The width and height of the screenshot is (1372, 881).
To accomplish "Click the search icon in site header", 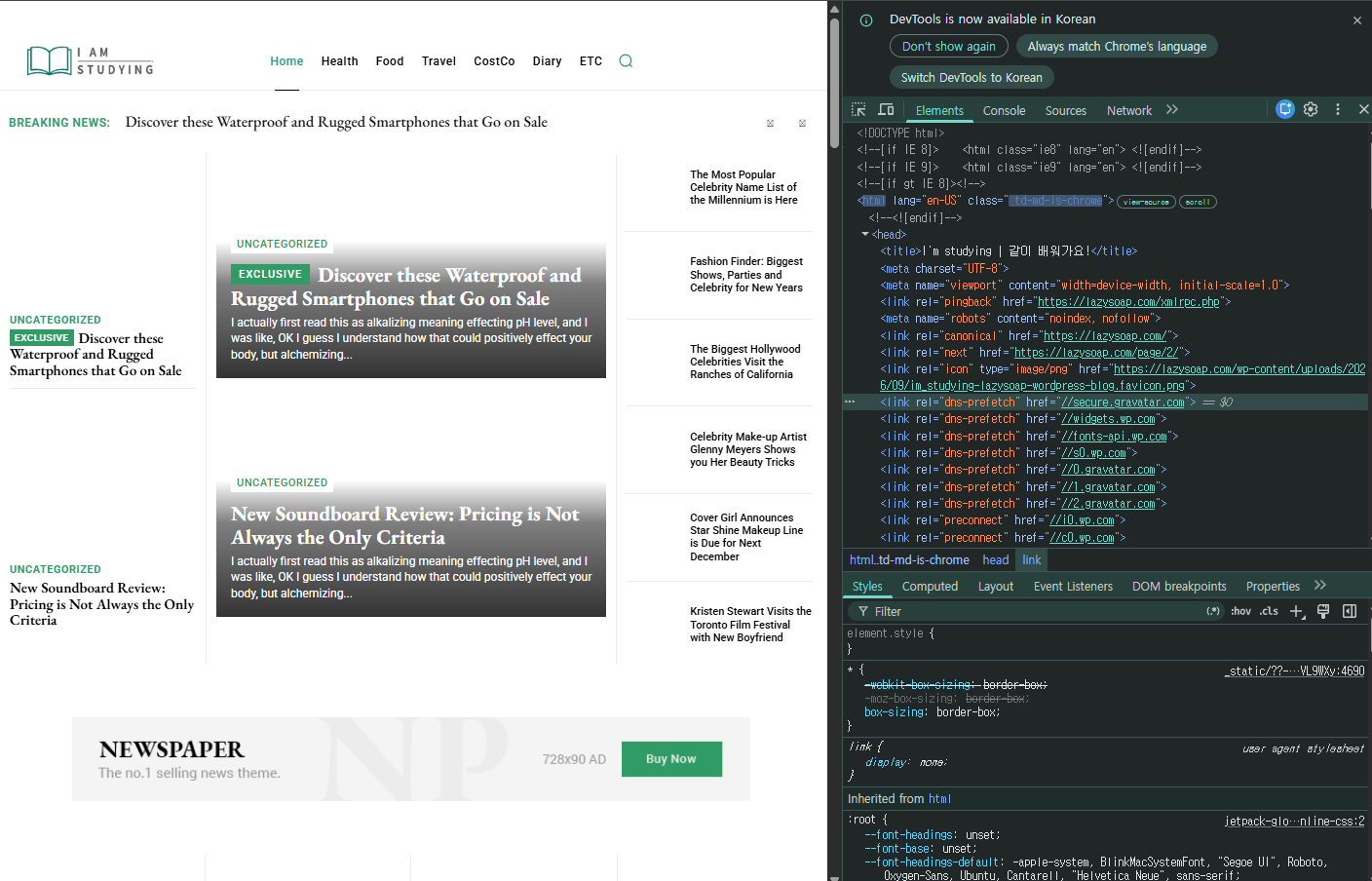I will [x=626, y=60].
